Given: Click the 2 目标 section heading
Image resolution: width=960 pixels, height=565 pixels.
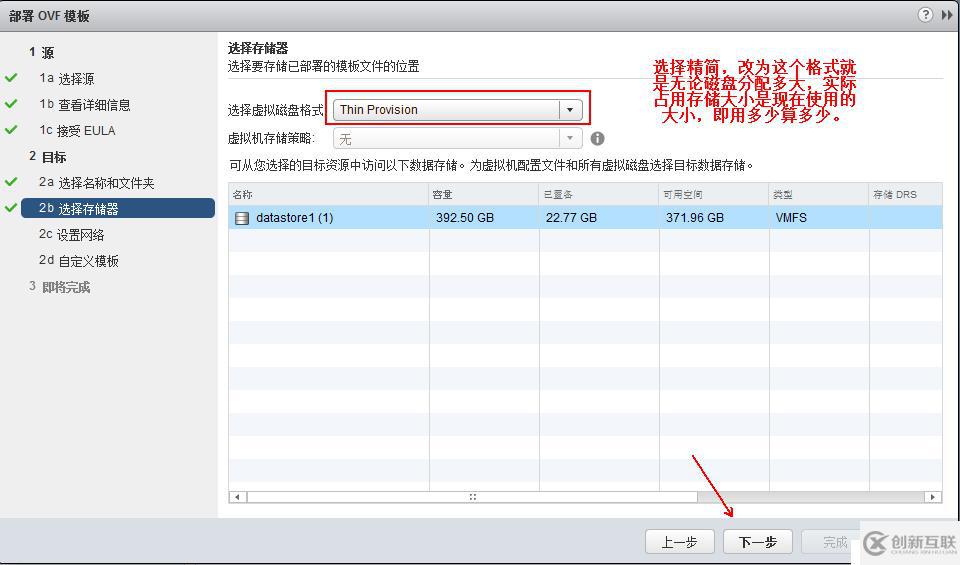Looking at the screenshot, I should point(47,157).
